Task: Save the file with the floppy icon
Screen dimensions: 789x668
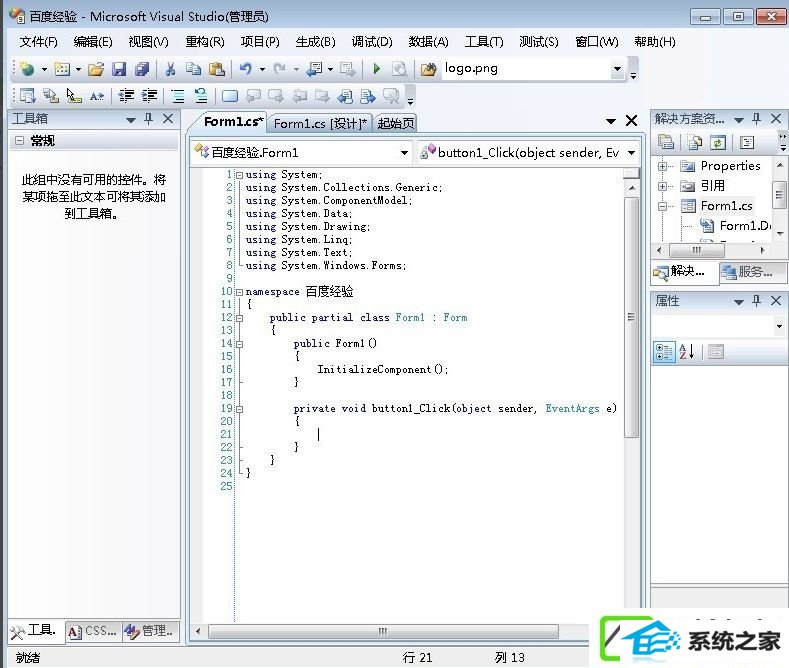Action: click(119, 69)
